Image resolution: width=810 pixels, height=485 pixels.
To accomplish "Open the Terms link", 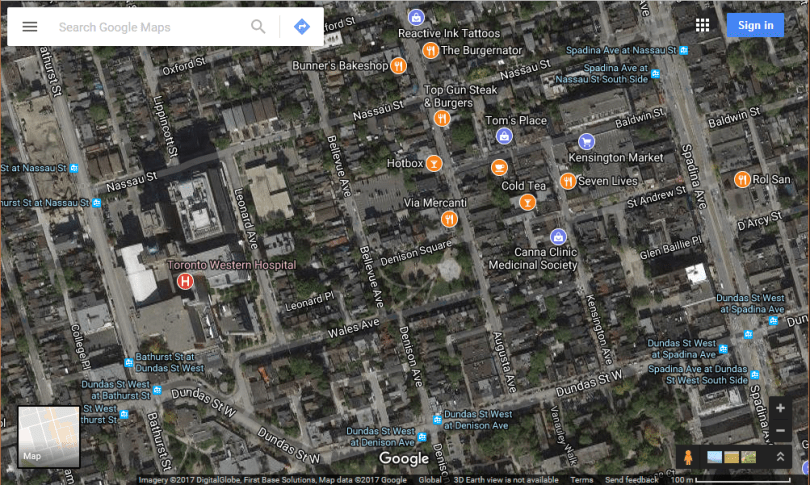I will click(581, 480).
